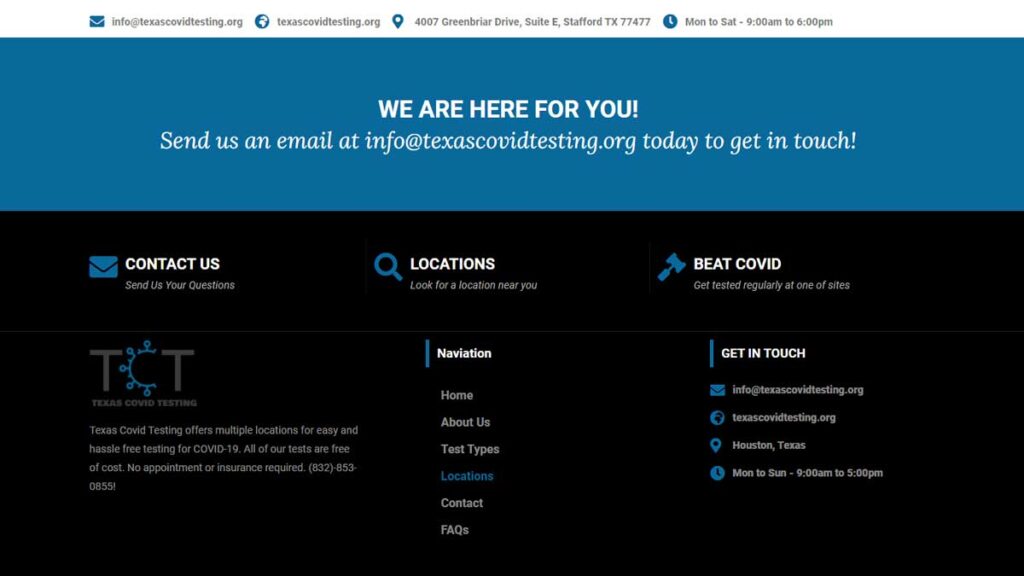The width and height of the screenshot is (1024, 576).
Task: Click the large envelope icon beside Contact Us
Action: tap(103, 266)
